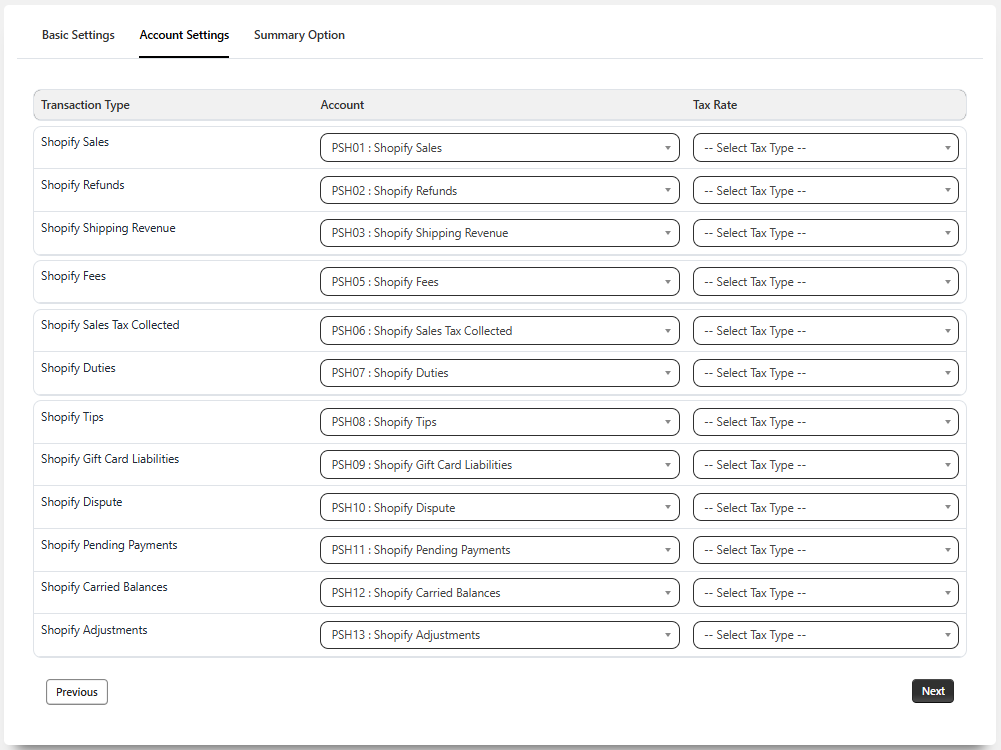
Task: Open the PSH07 Shopify Duties account dropdown
Action: click(x=499, y=373)
